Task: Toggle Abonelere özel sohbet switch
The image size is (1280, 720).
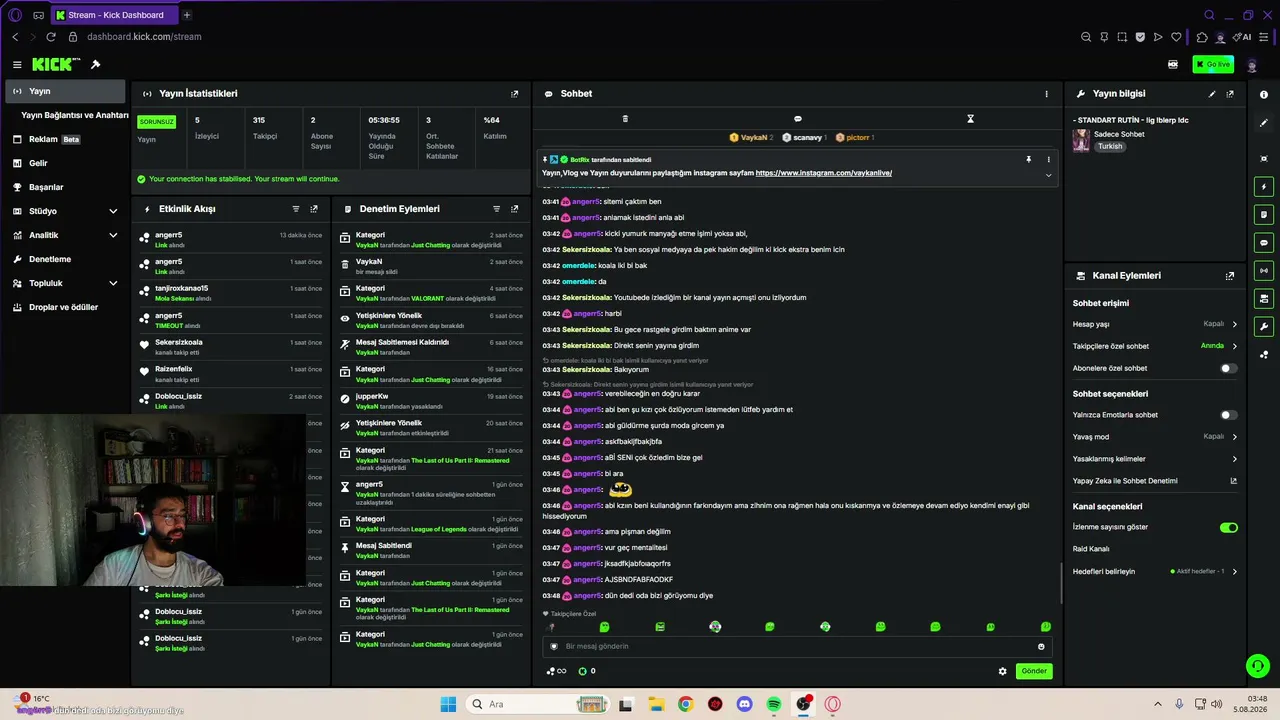Action: (1228, 368)
